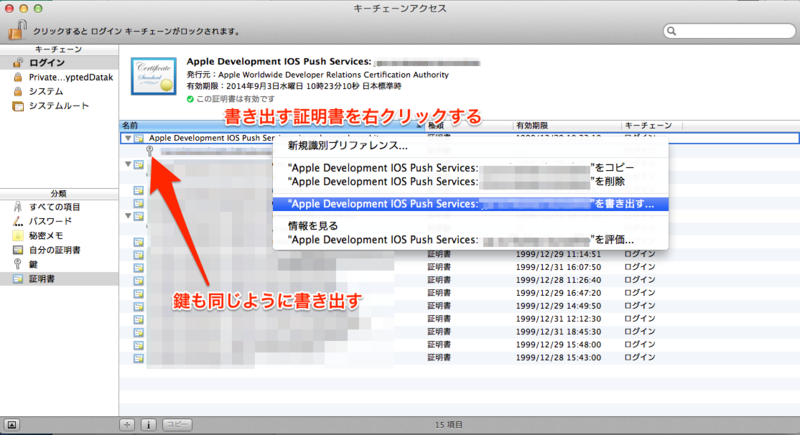Focus the search field in toolbar
The image size is (800, 435).
tap(729, 31)
